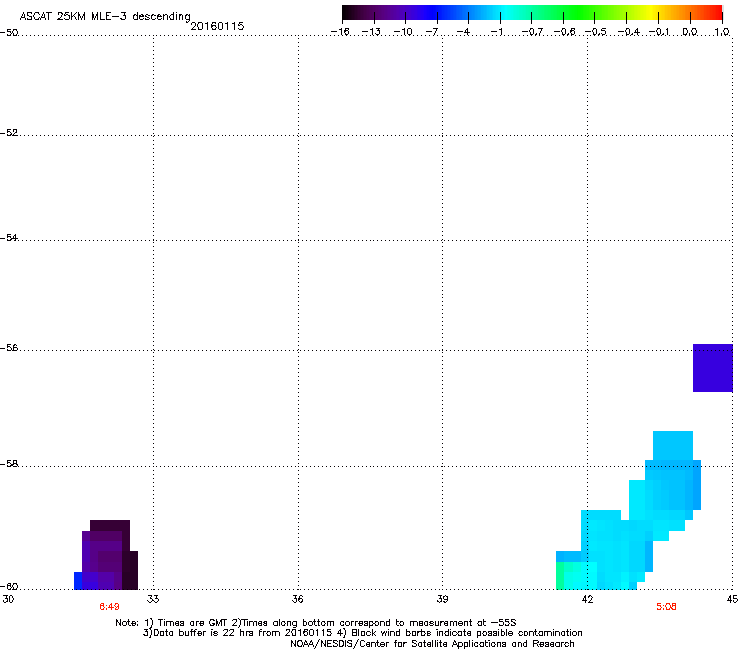
Task: Click the note line "3)Data buffer is 22 hrs"
Action: pos(362,633)
